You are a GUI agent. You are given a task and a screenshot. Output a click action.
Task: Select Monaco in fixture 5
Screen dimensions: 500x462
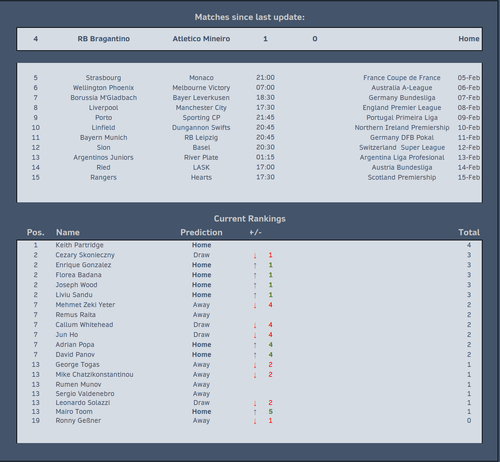click(201, 78)
